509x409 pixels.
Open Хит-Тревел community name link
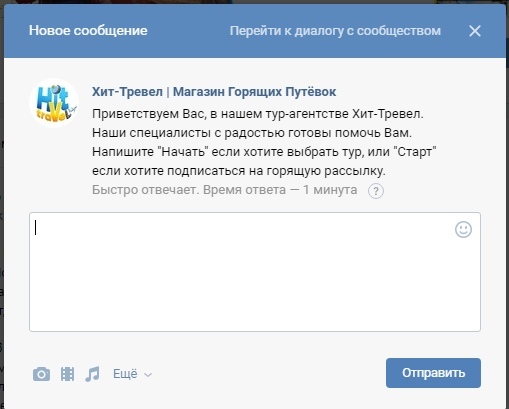[214, 92]
